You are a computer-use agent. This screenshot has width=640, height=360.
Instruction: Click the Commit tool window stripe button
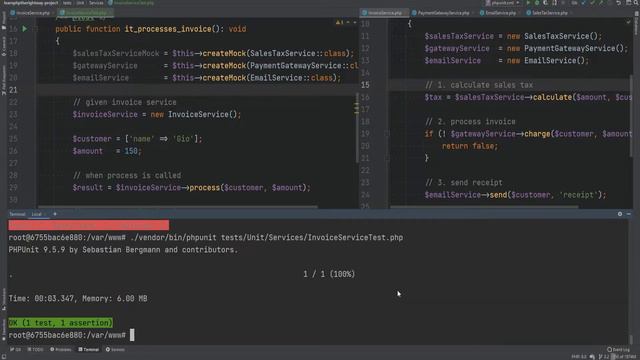[x=4, y=46]
